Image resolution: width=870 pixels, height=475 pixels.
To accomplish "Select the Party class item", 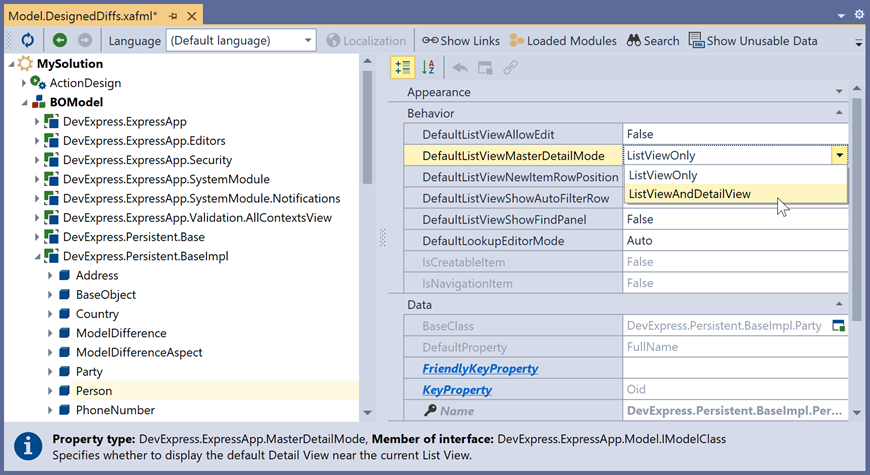I will tap(89, 372).
